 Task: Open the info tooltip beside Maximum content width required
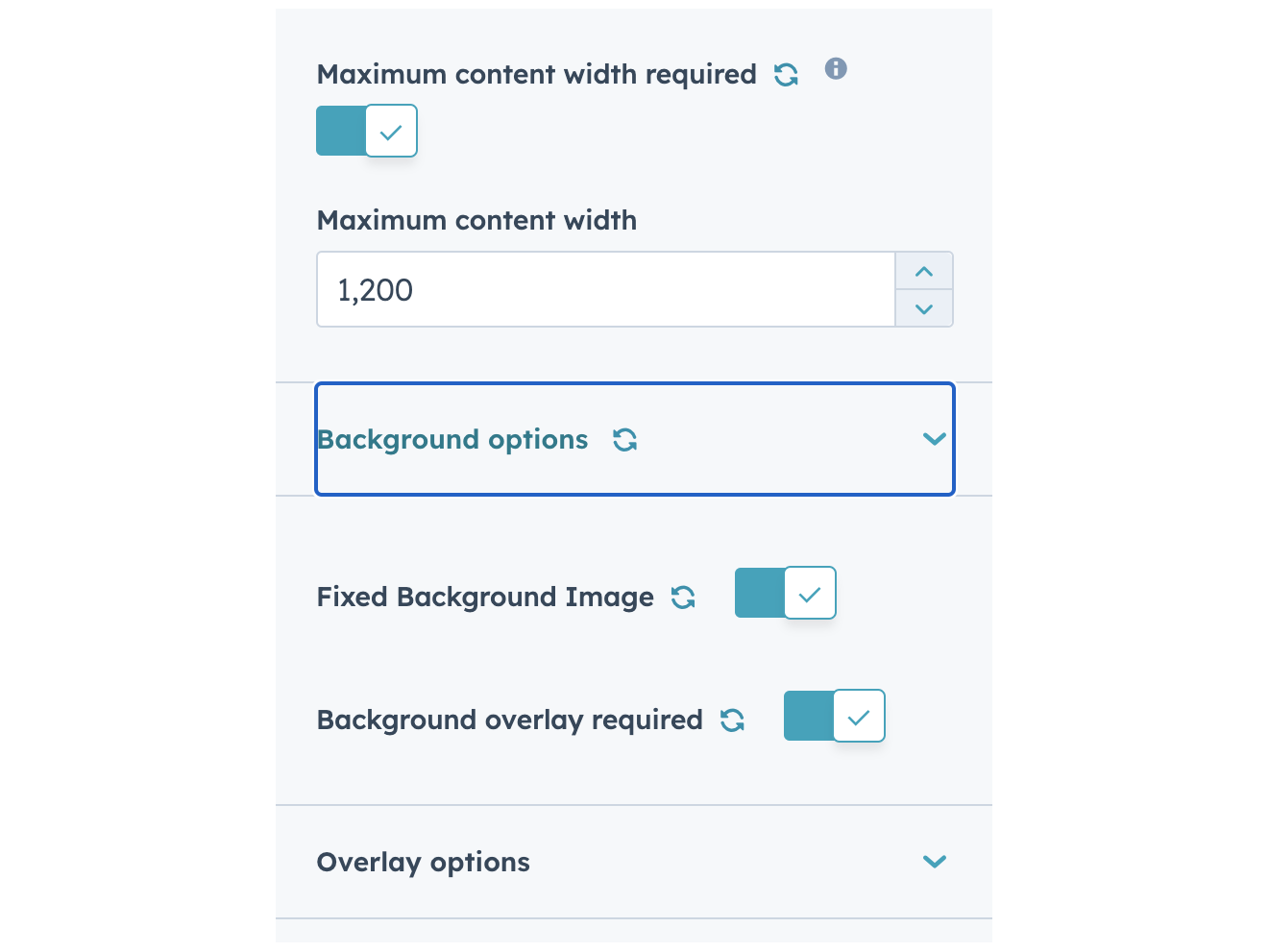(836, 69)
